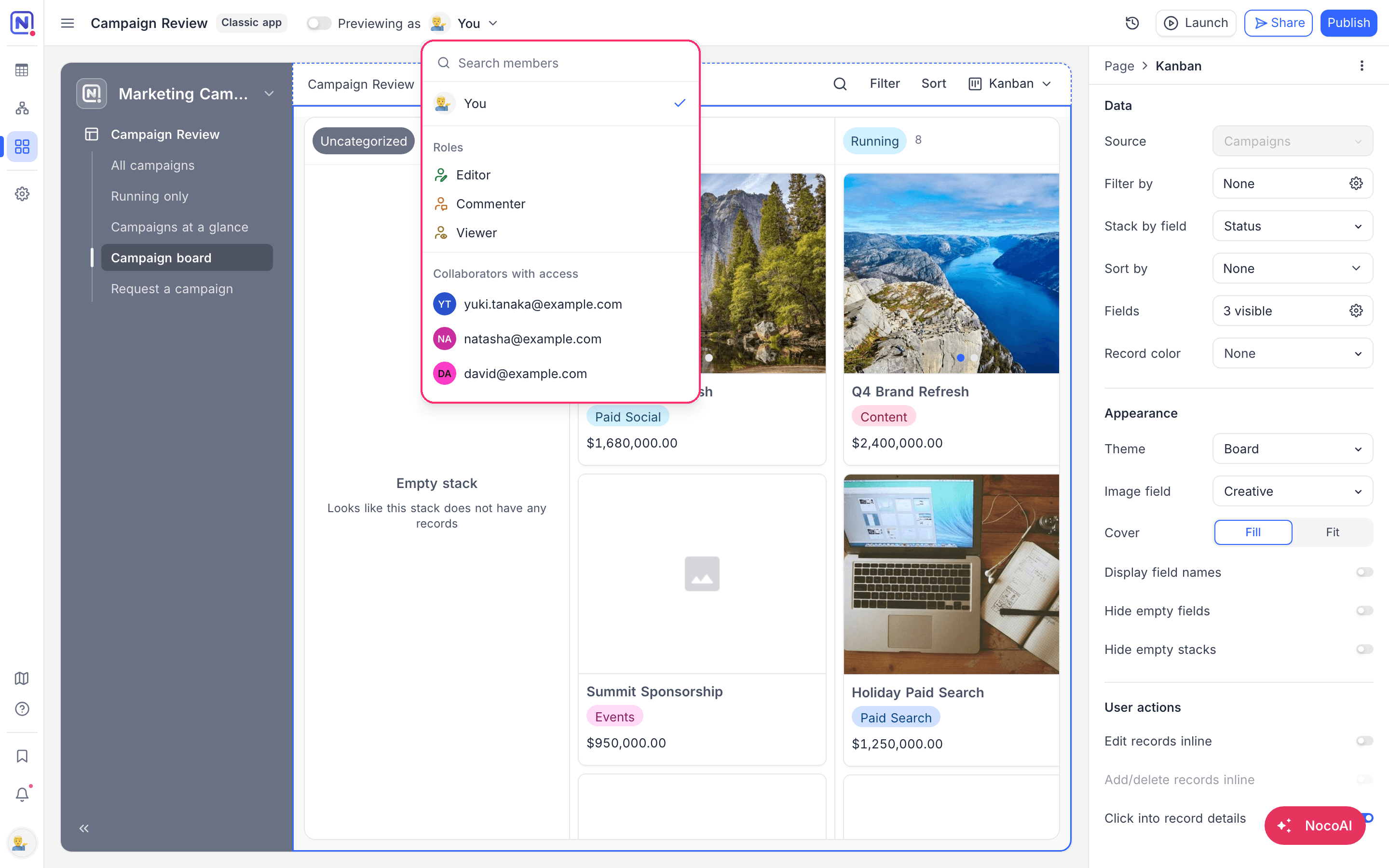Open the Stack by field Status dropdown
The image size is (1389, 868).
click(1292, 226)
